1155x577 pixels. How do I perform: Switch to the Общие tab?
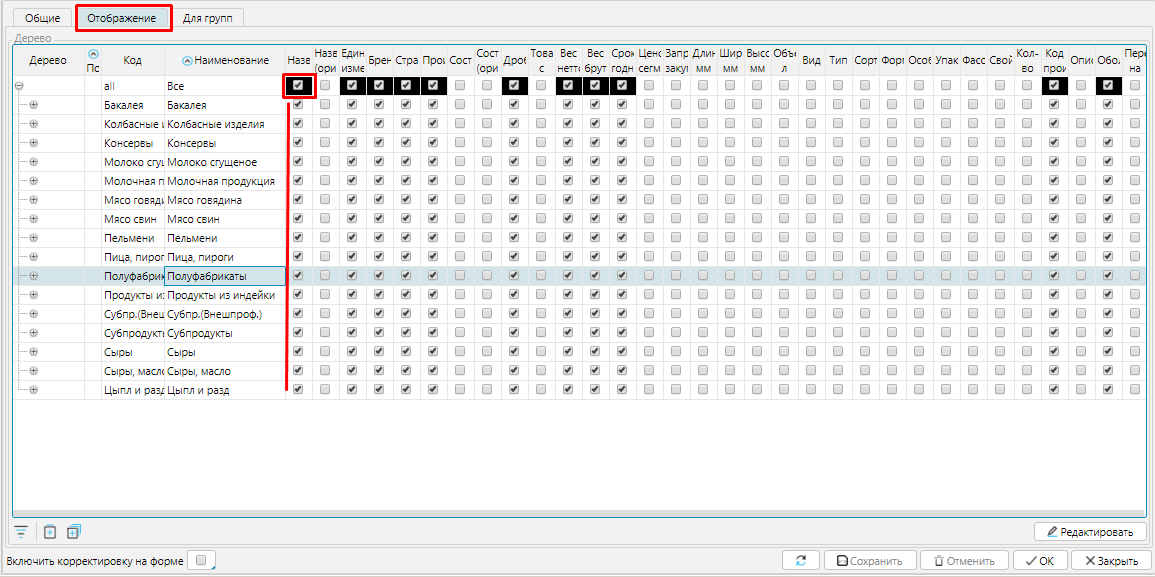point(42,19)
